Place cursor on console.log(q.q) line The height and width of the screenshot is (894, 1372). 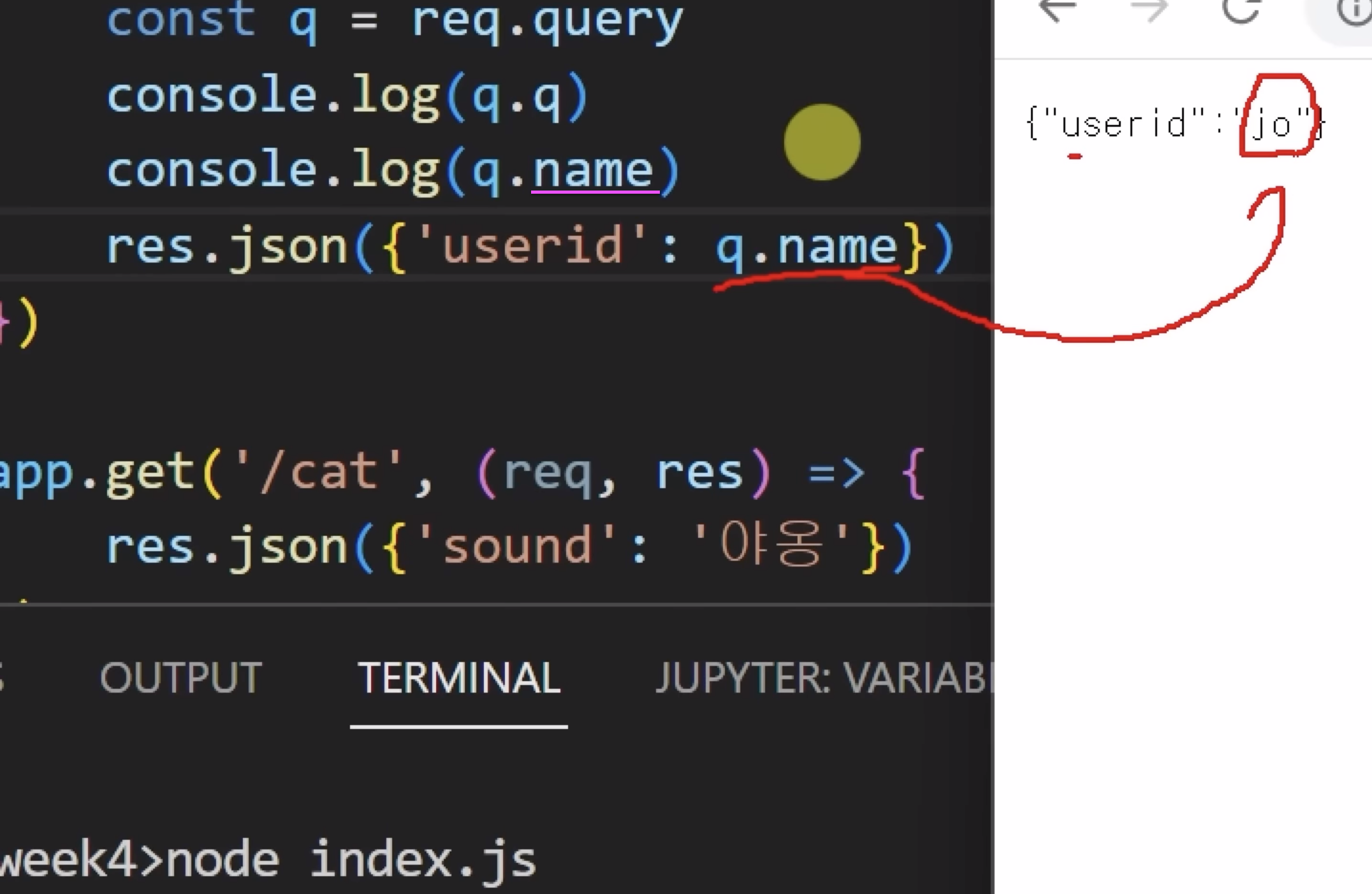click(347, 96)
